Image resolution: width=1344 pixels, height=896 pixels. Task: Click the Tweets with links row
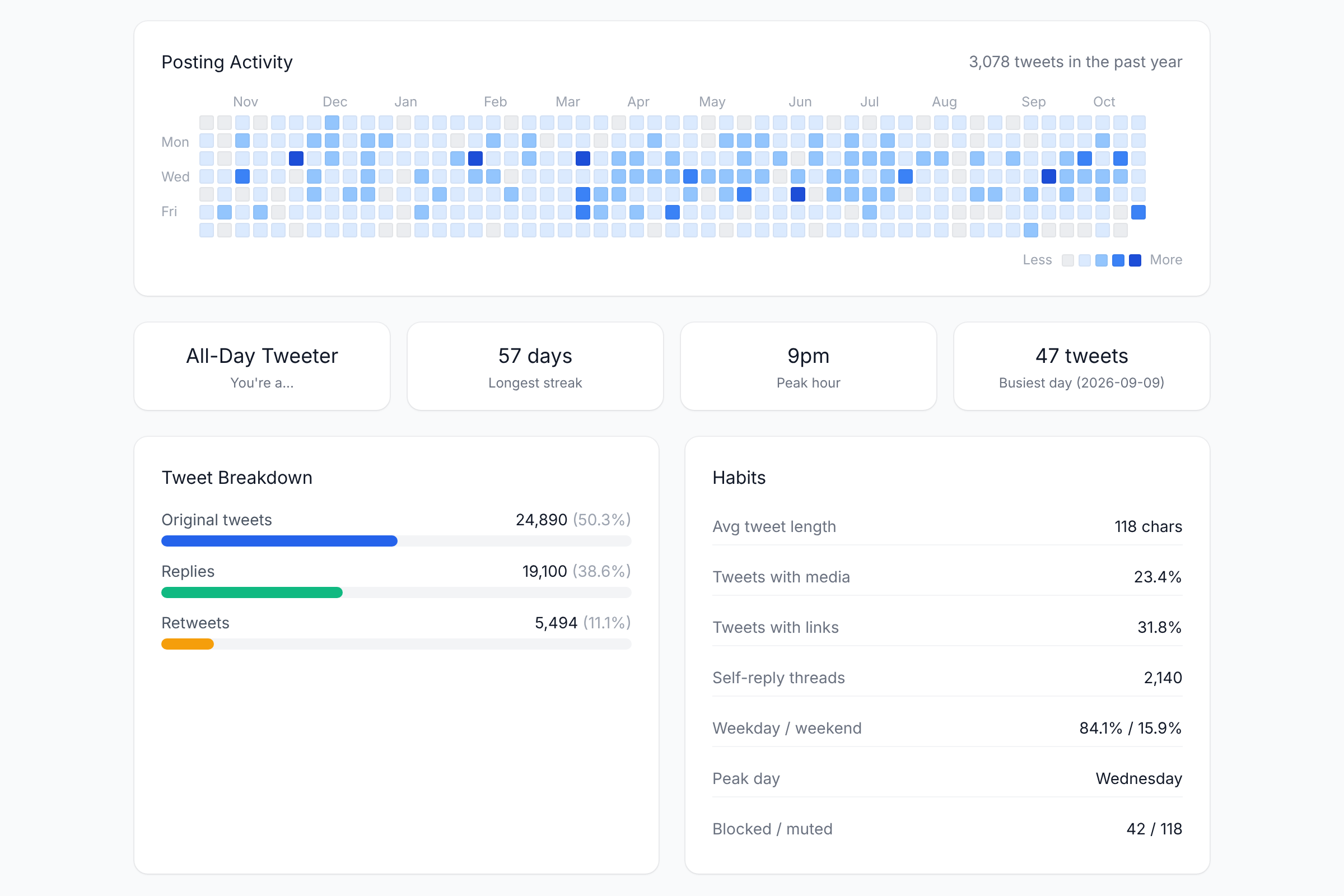tap(948, 627)
